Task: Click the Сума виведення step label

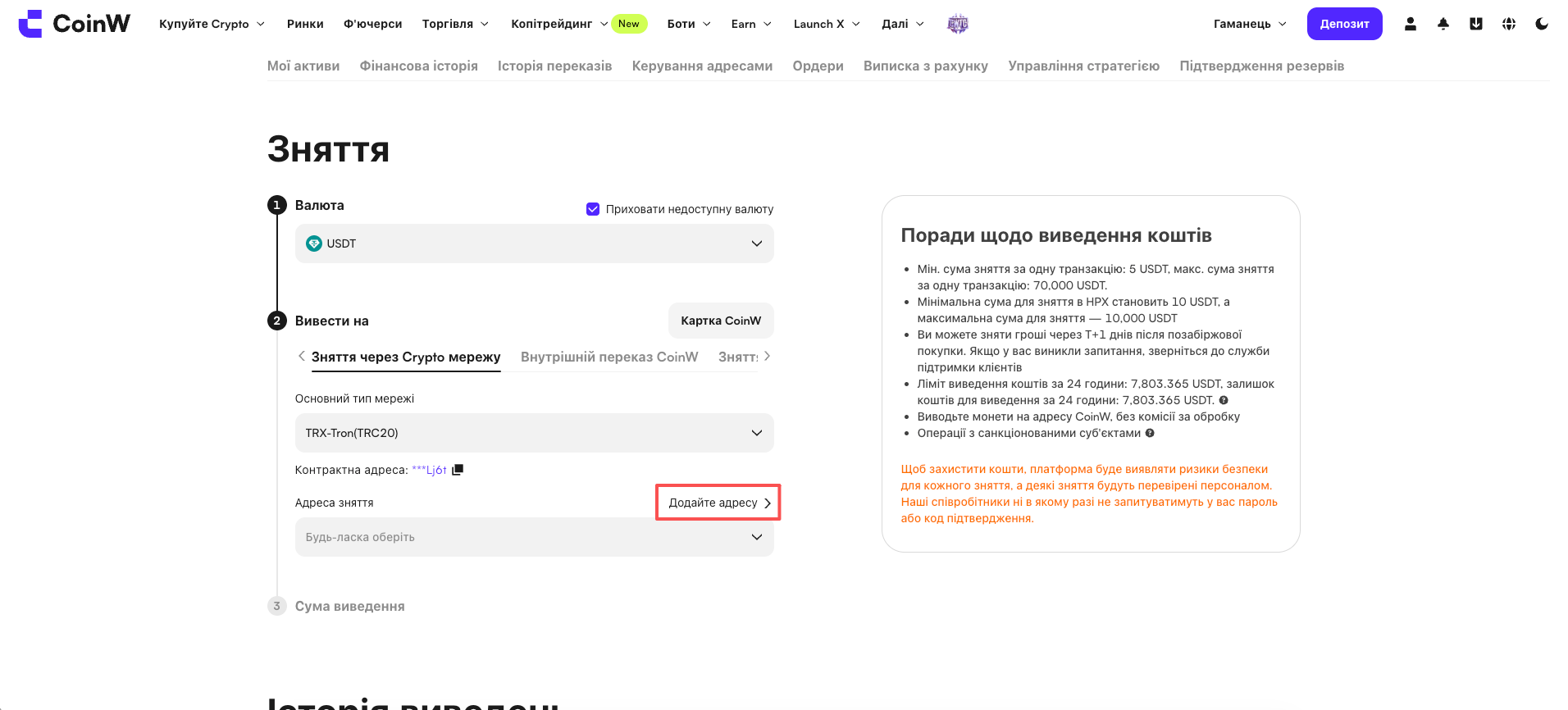Action: (x=350, y=606)
